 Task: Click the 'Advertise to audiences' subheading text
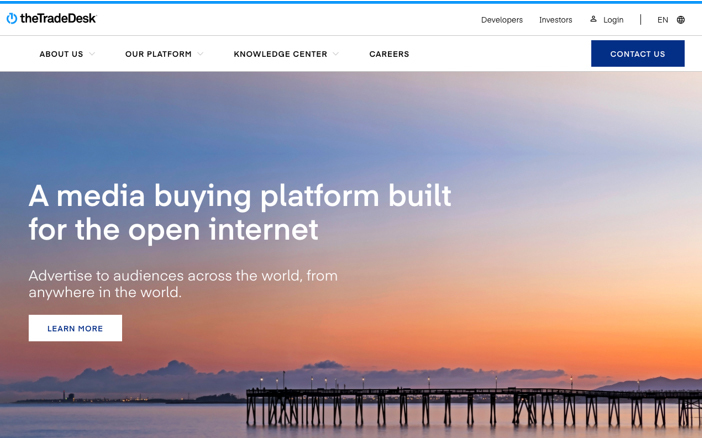point(183,283)
